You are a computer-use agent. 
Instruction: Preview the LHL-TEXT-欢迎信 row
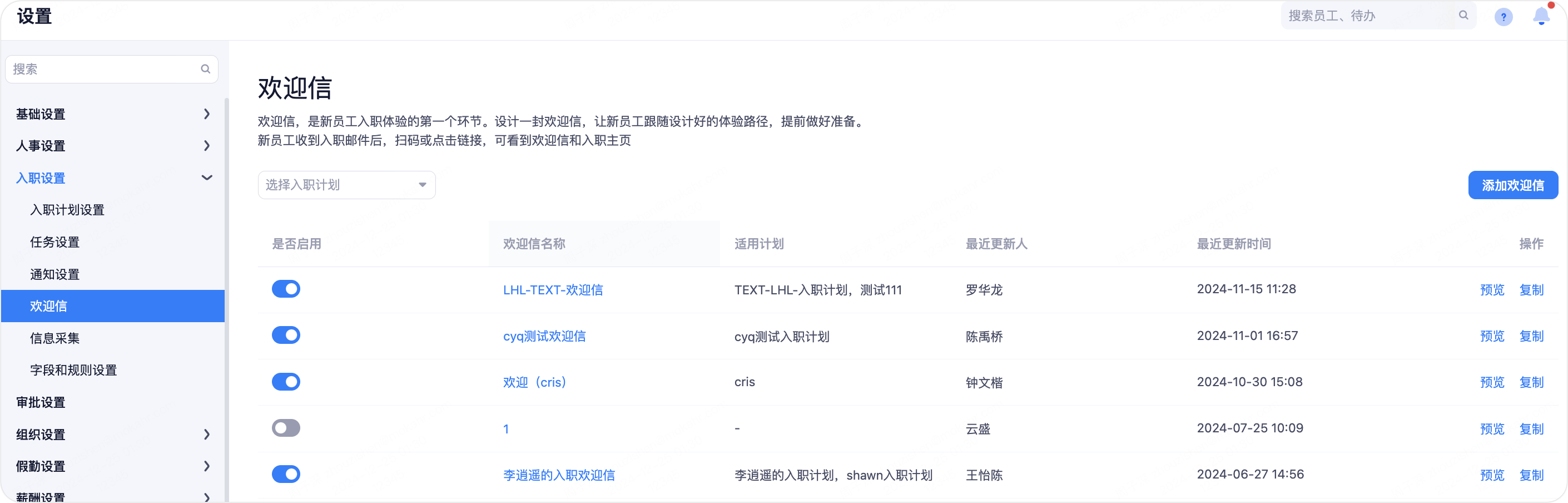click(1491, 290)
